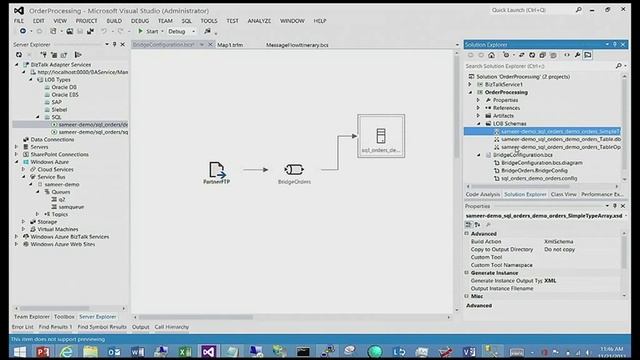Click the Navigate Backward toolbar icon
Viewport: 640px width, 360px height.
coord(23,31)
